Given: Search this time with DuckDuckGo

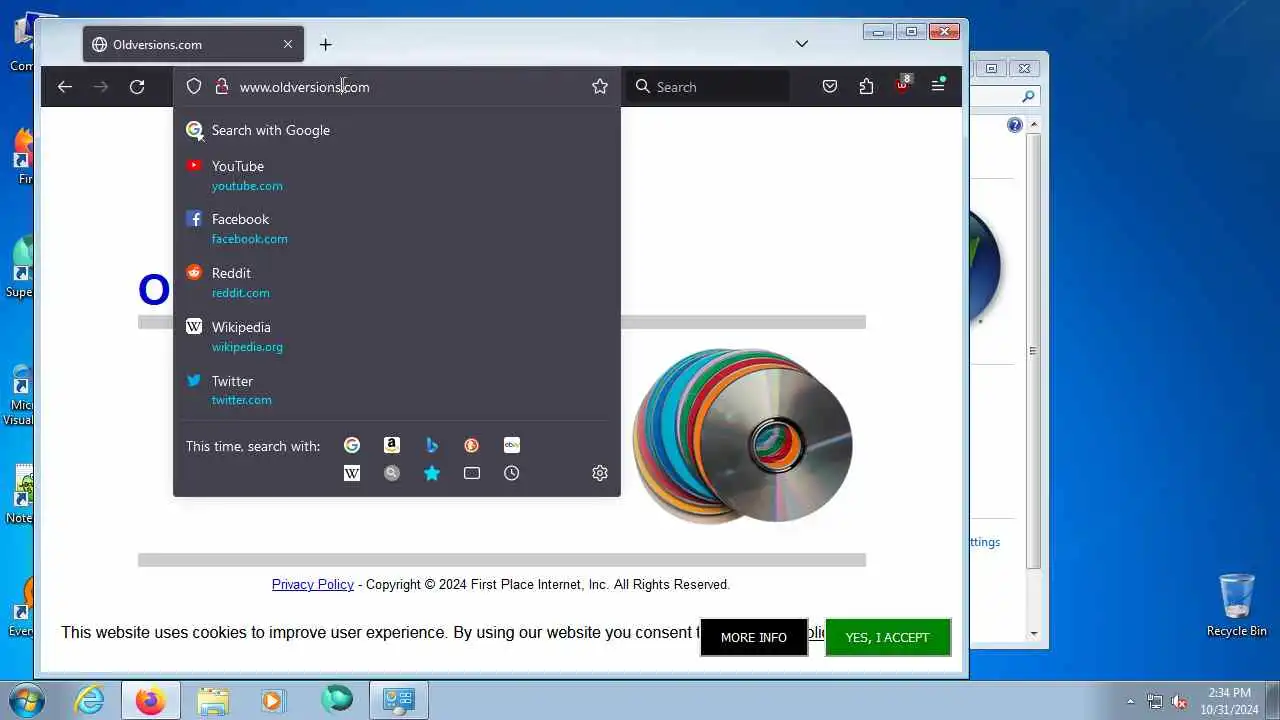Looking at the screenshot, I should 472,445.
